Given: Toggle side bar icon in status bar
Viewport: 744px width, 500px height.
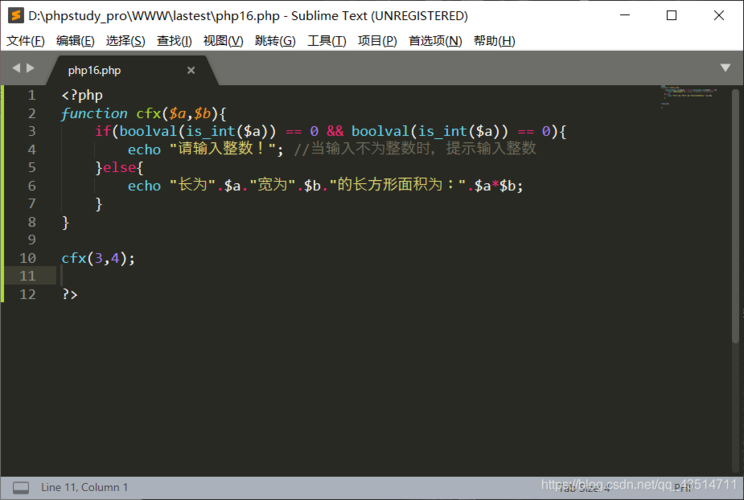Looking at the screenshot, I should pyautogui.click(x=20, y=487).
